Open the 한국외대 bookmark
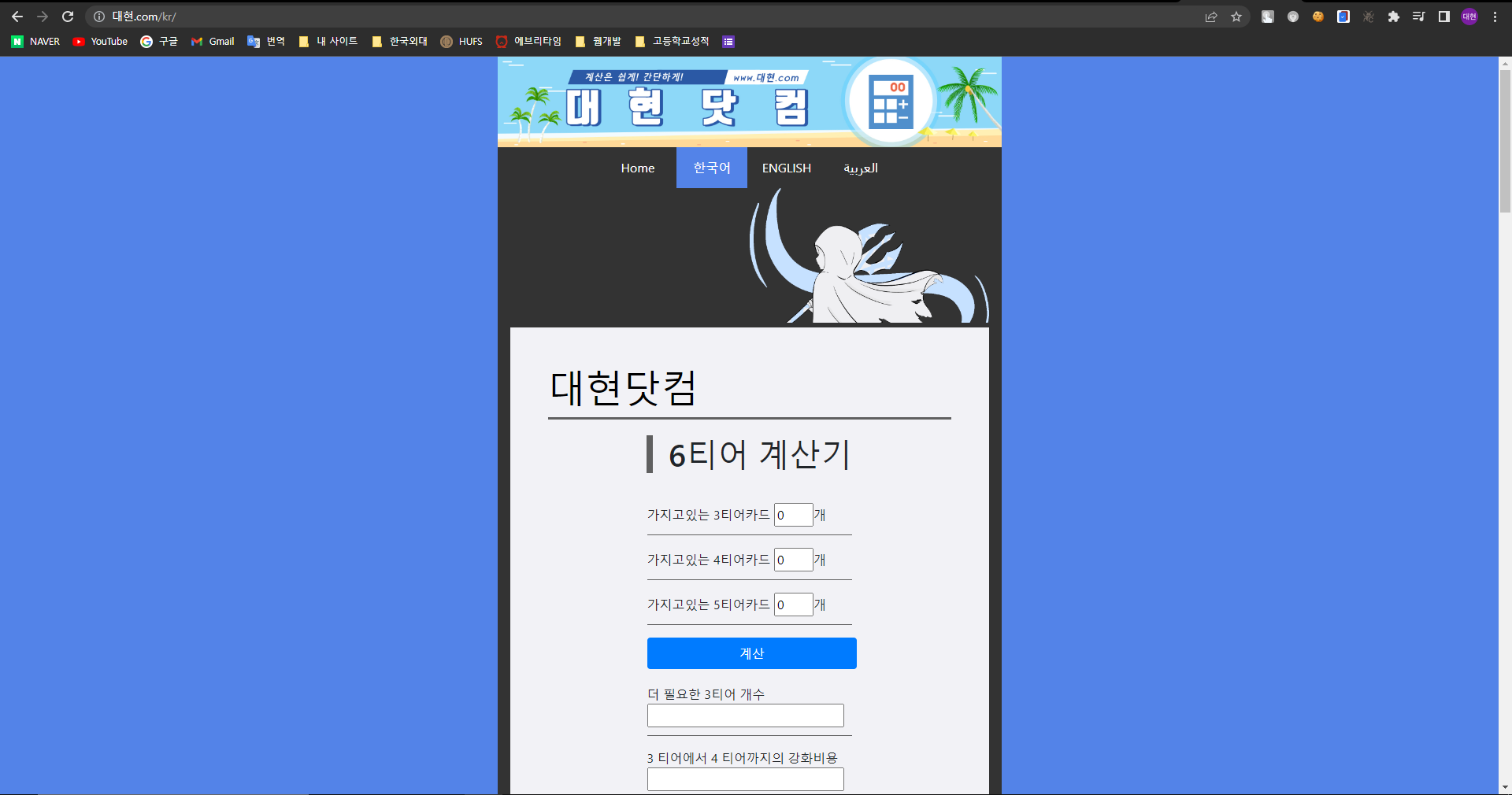 point(398,41)
